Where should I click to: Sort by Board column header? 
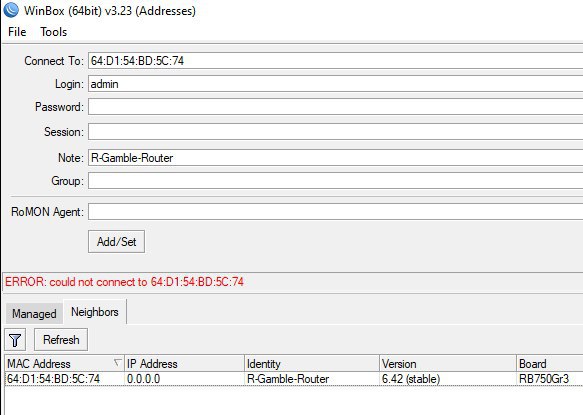click(x=550, y=363)
